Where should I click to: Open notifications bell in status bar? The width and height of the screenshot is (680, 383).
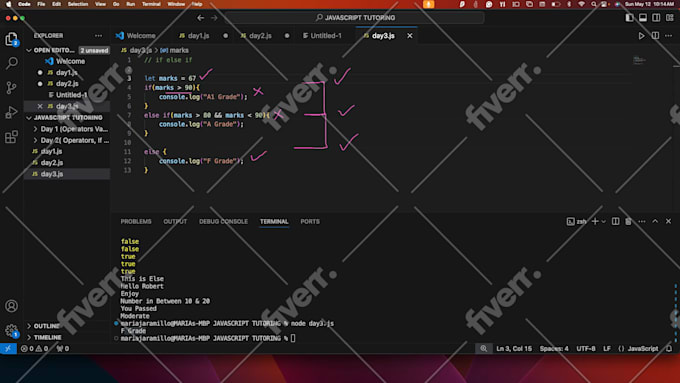(669, 348)
